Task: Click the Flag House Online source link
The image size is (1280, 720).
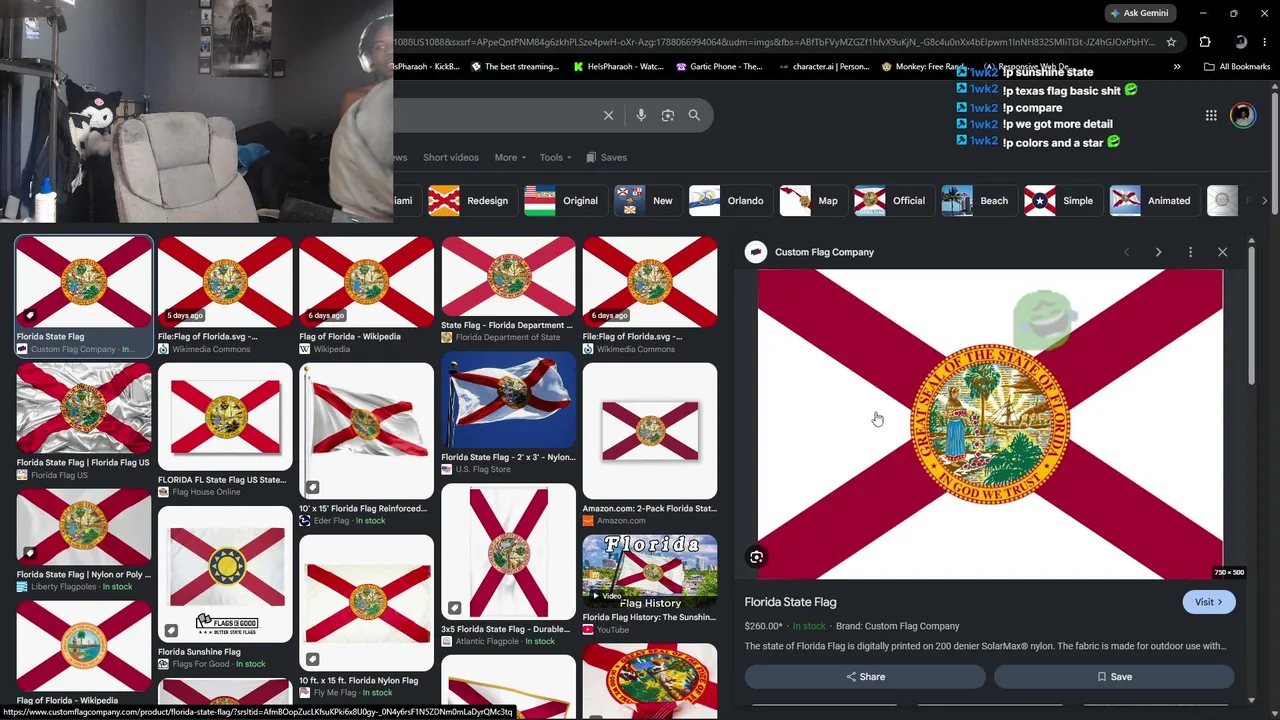Action: coord(206,492)
